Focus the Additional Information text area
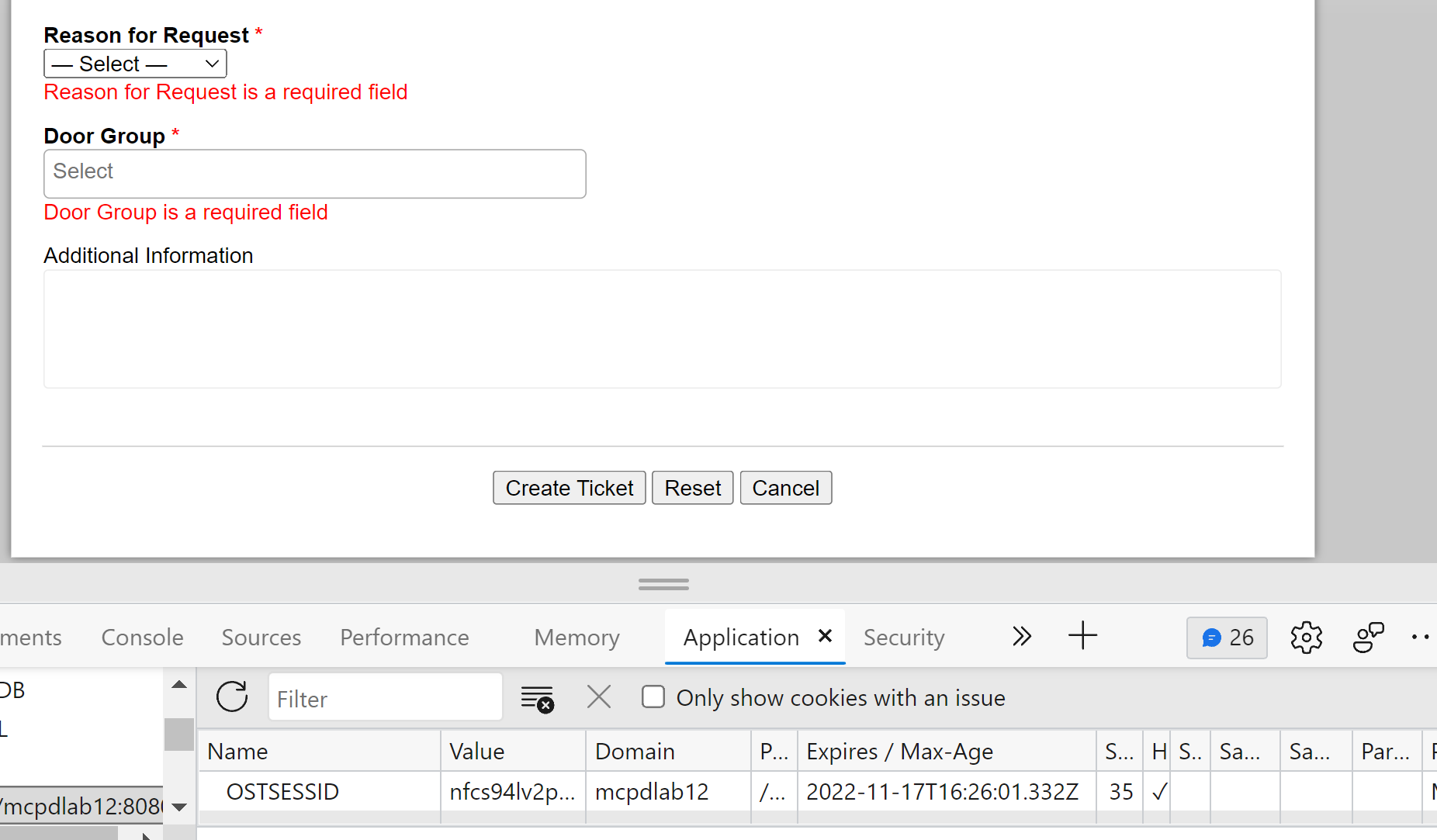The height and width of the screenshot is (840, 1437). (662, 329)
